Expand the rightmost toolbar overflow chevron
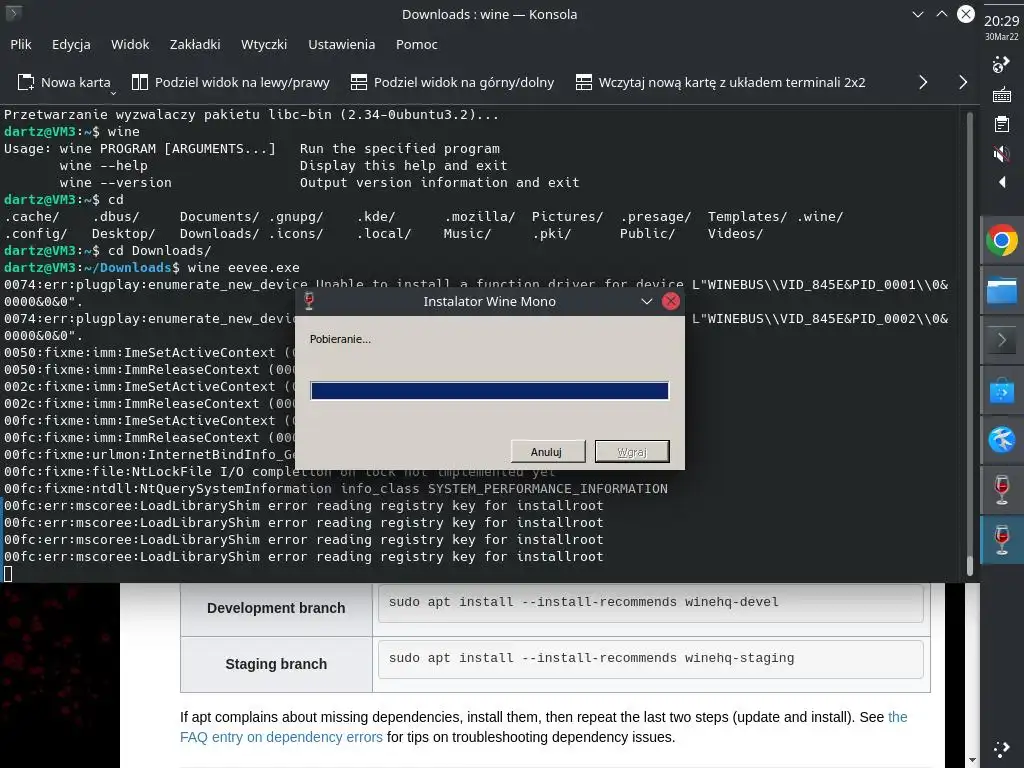Screen dimensions: 1024x768 click(963, 82)
